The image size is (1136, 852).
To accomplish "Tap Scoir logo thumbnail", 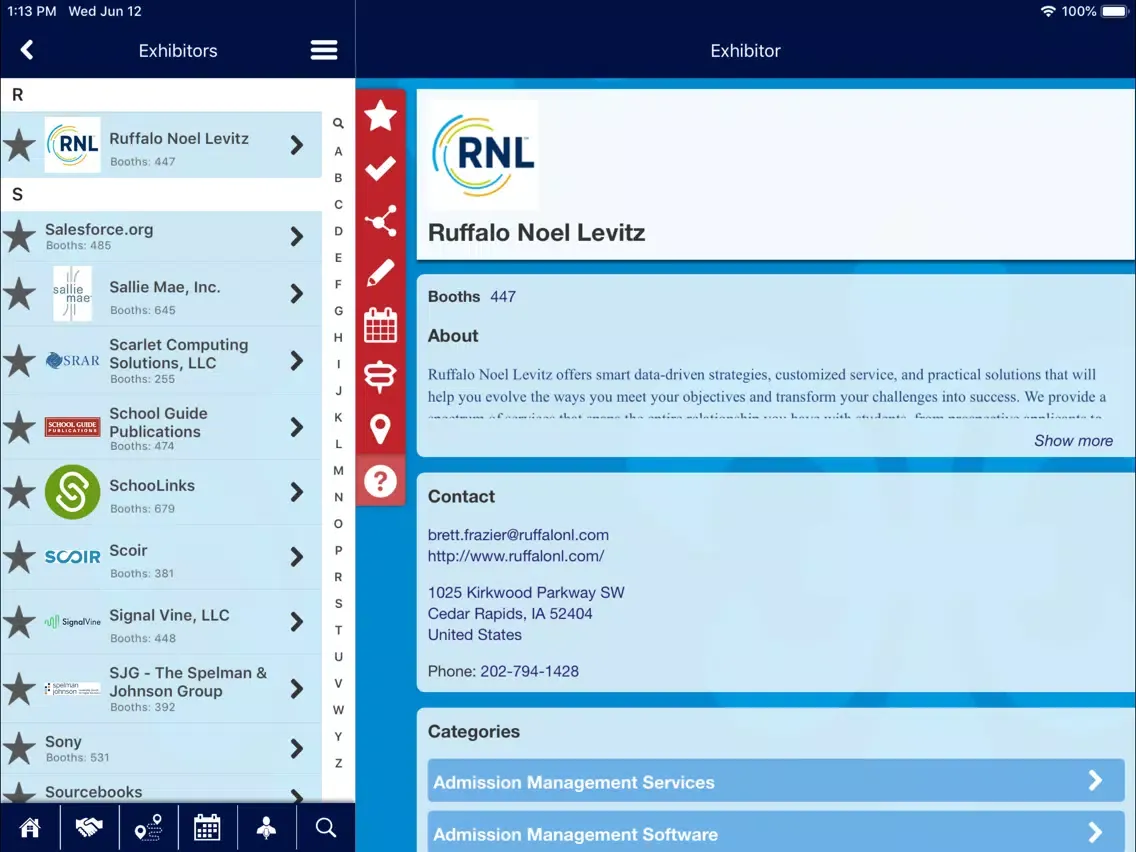I will pos(72,557).
